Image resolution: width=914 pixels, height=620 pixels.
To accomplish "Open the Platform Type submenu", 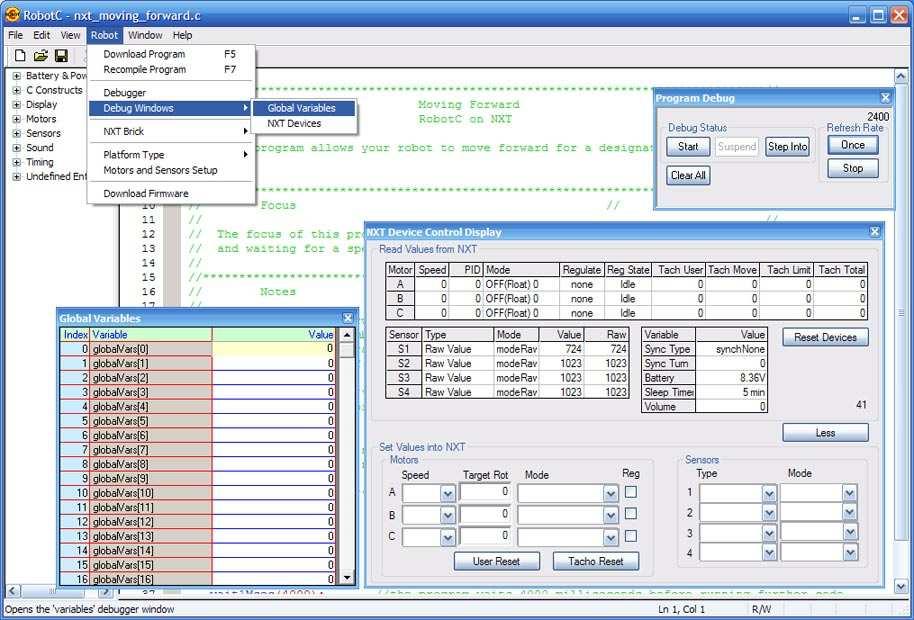I will tap(171, 155).
